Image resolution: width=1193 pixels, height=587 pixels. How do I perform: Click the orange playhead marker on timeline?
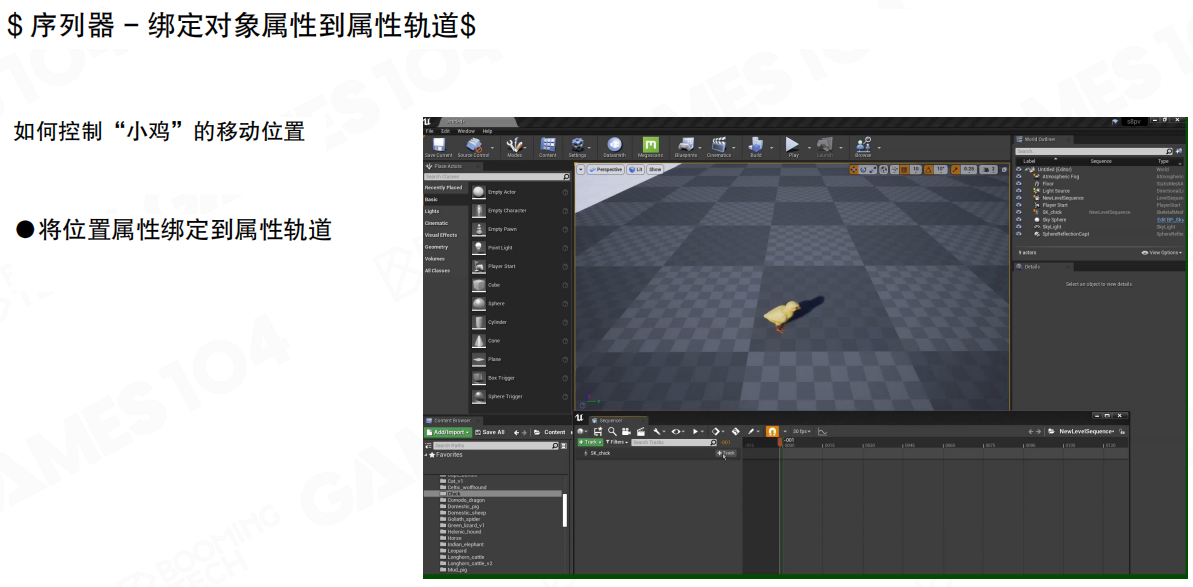(780, 441)
